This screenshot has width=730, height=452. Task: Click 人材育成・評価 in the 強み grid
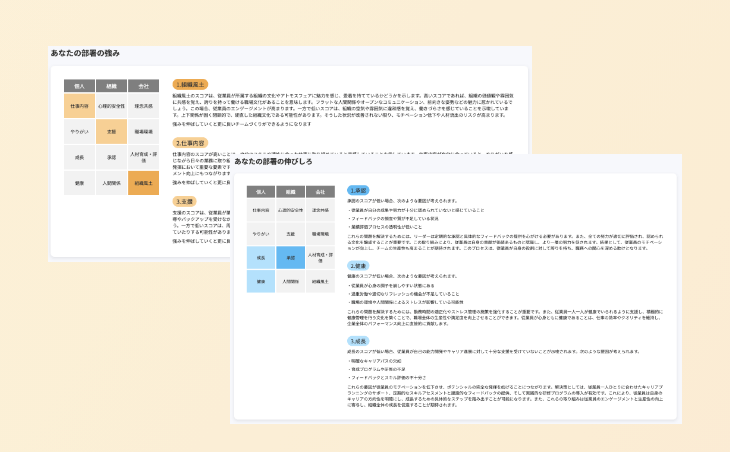tap(143, 157)
